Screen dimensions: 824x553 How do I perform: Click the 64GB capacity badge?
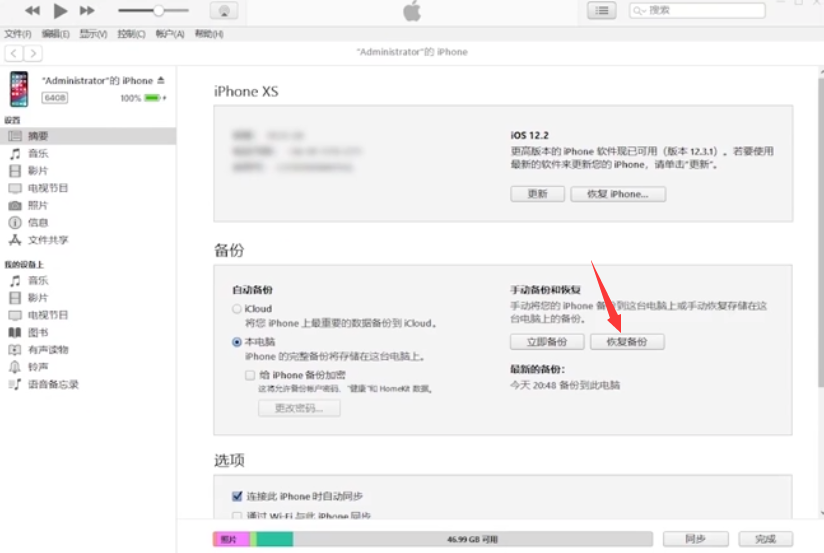point(55,98)
